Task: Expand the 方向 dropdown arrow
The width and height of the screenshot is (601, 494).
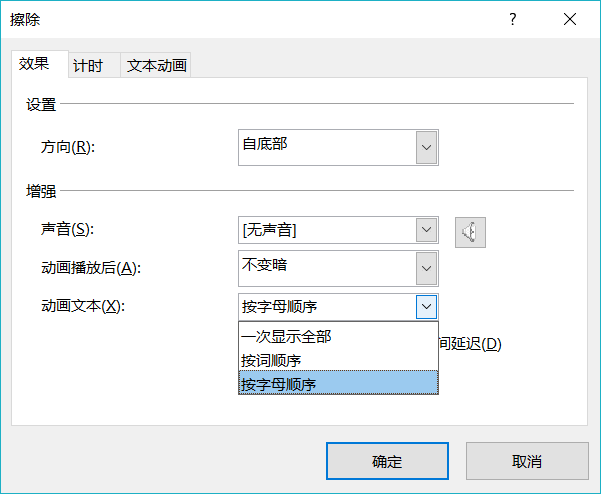Action: pos(427,148)
